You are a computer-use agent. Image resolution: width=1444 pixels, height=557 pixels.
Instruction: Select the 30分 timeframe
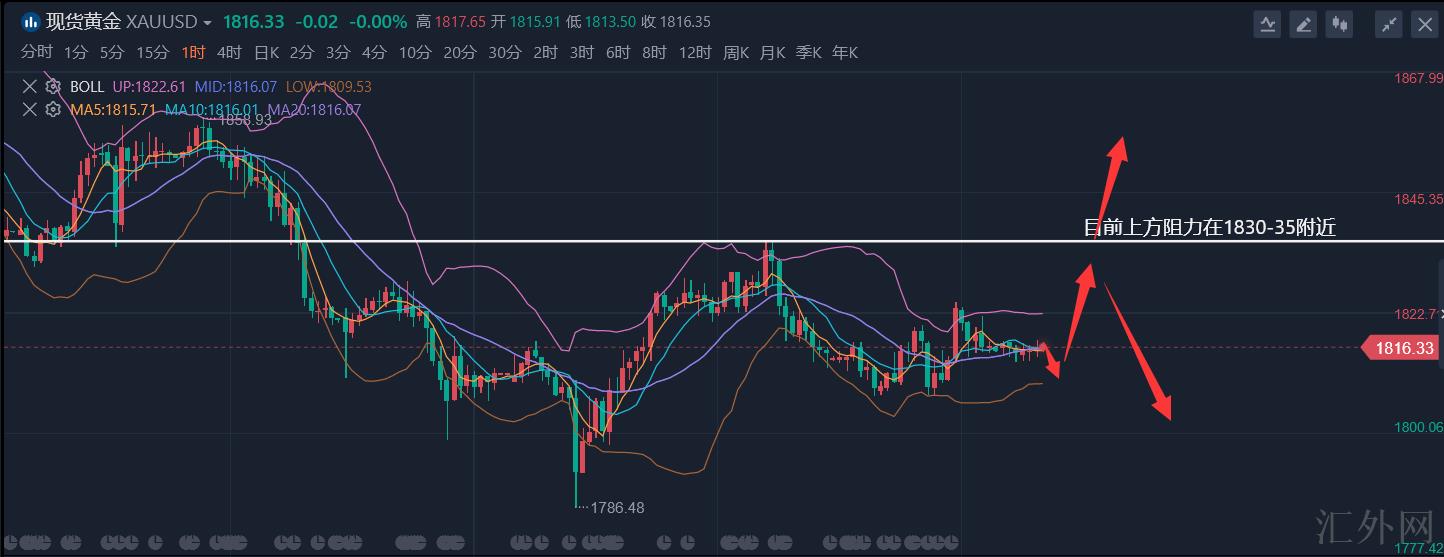(x=505, y=53)
